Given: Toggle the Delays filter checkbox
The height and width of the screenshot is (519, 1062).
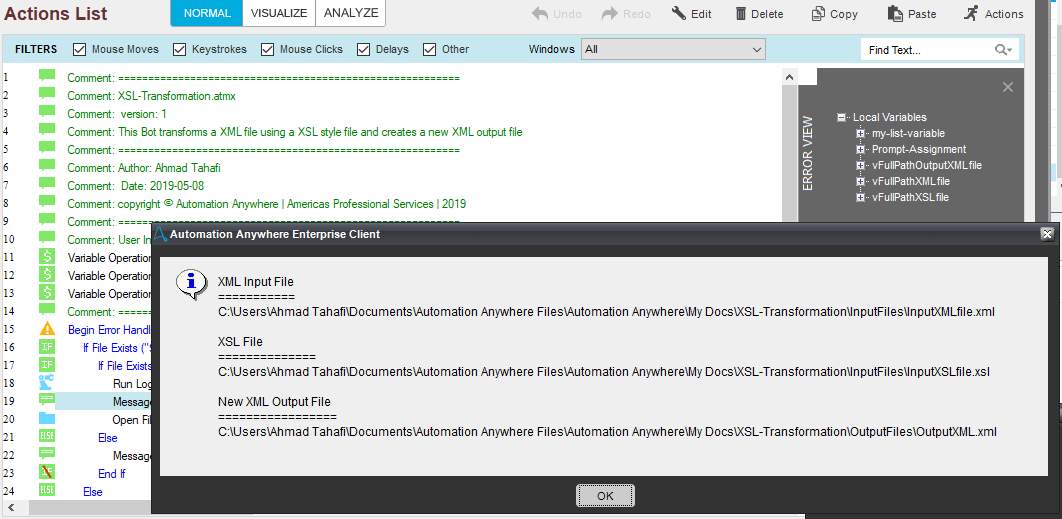Looking at the screenshot, I should pyautogui.click(x=364, y=49).
